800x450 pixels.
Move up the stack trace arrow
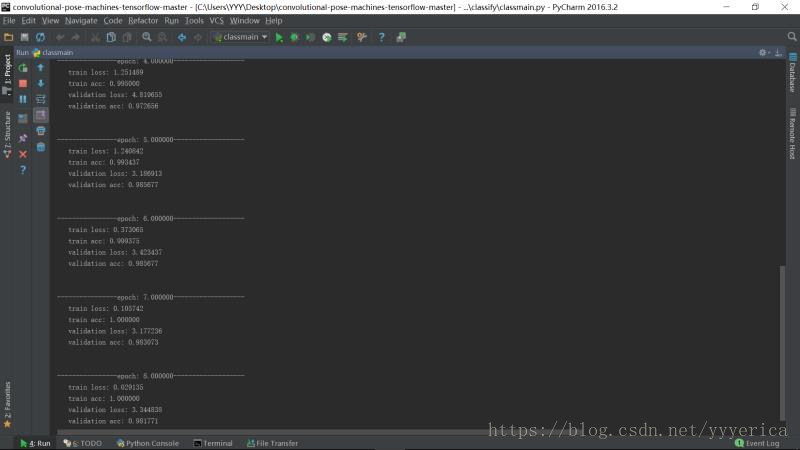coord(41,68)
